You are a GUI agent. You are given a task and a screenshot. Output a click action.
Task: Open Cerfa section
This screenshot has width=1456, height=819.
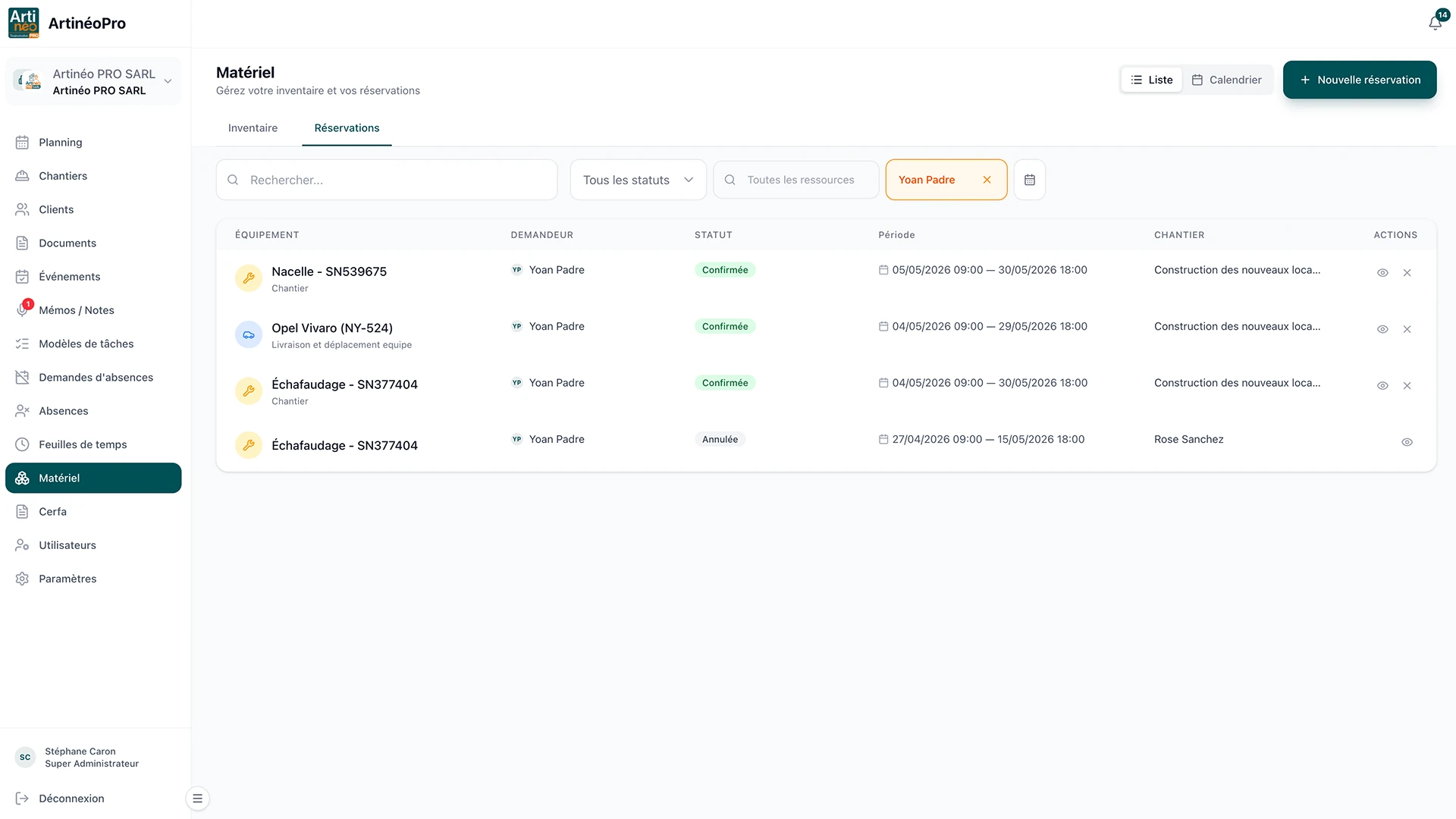pos(93,512)
